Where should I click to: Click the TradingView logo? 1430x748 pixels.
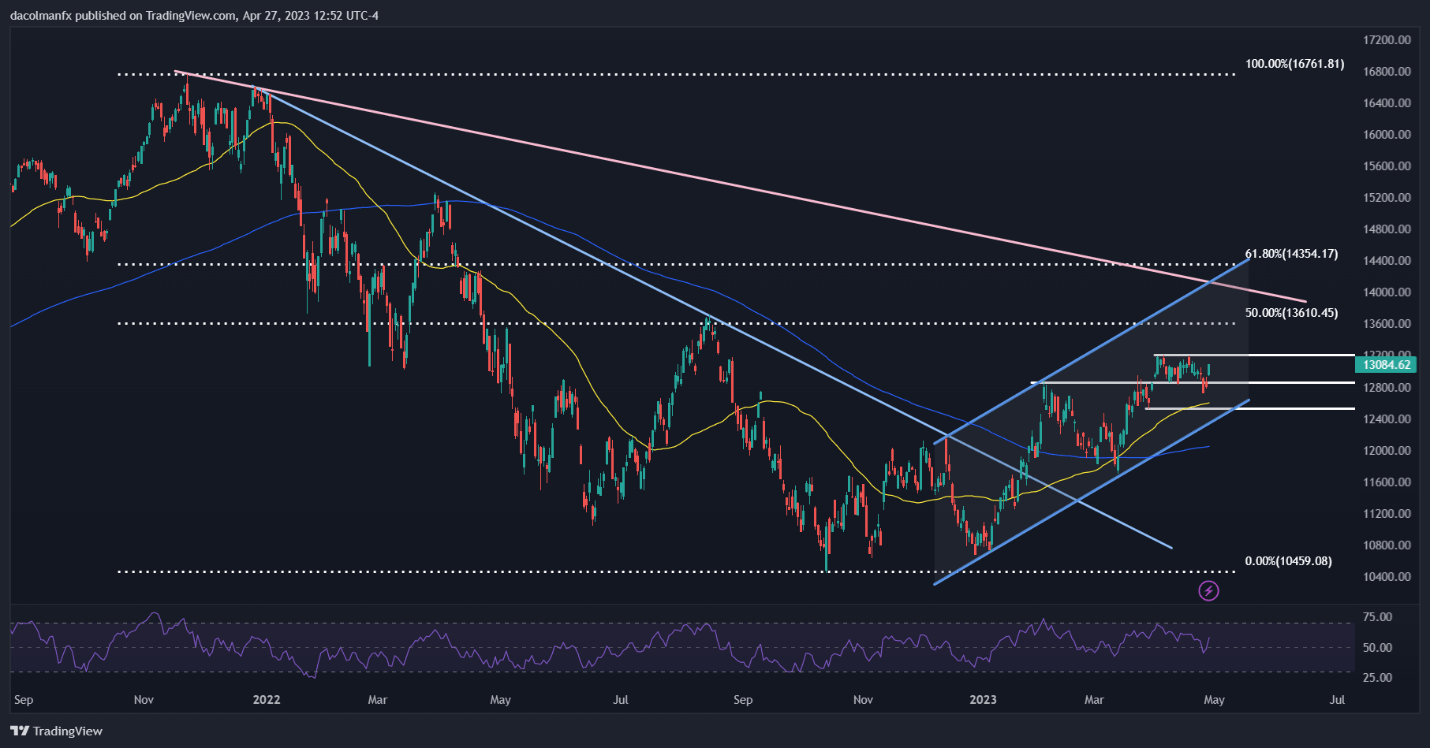tap(56, 731)
